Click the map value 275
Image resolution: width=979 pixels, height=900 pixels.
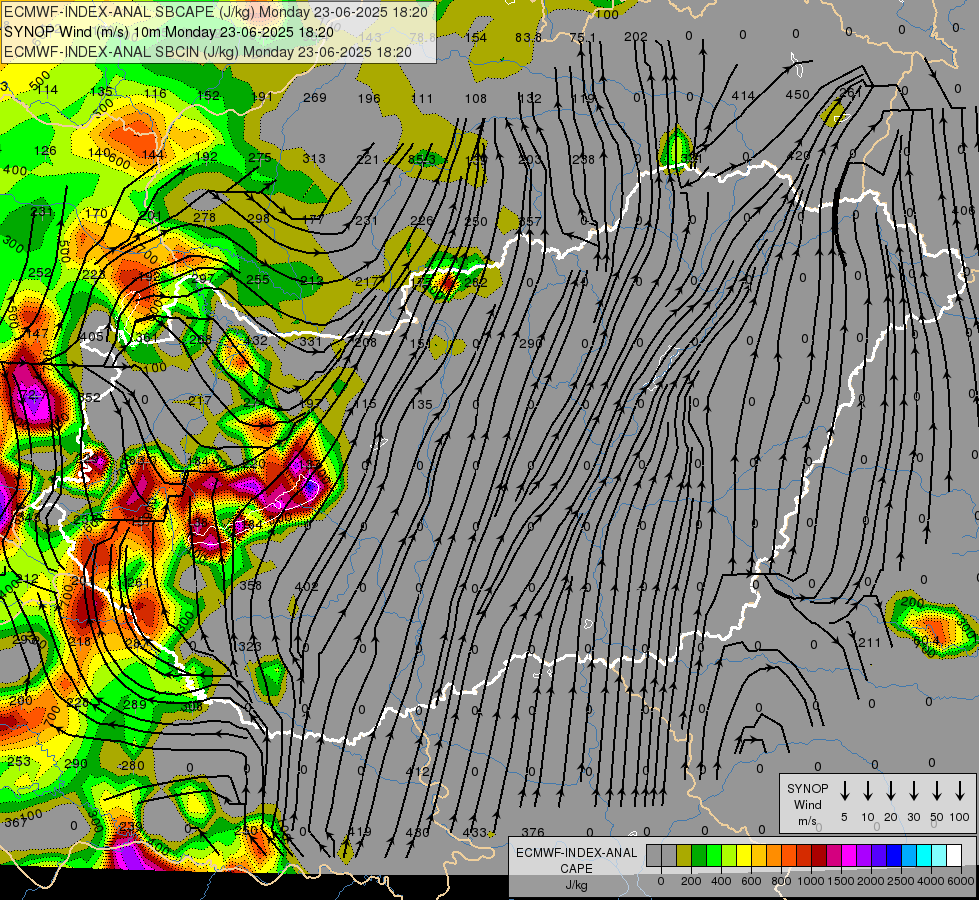click(260, 157)
